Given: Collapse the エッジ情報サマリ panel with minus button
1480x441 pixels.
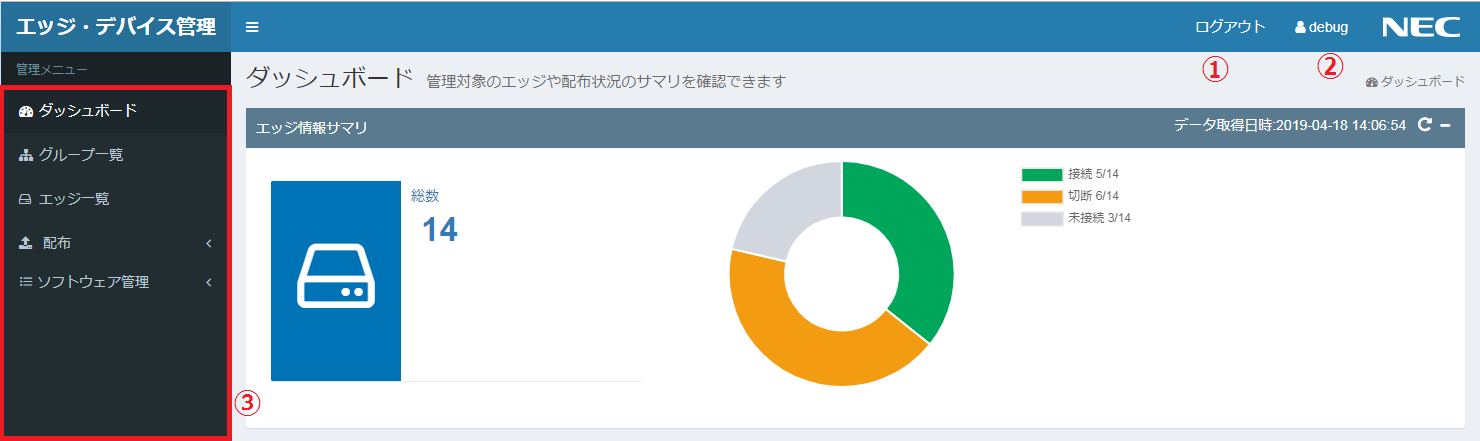Looking at the screenshot, I should (1445, 125).
